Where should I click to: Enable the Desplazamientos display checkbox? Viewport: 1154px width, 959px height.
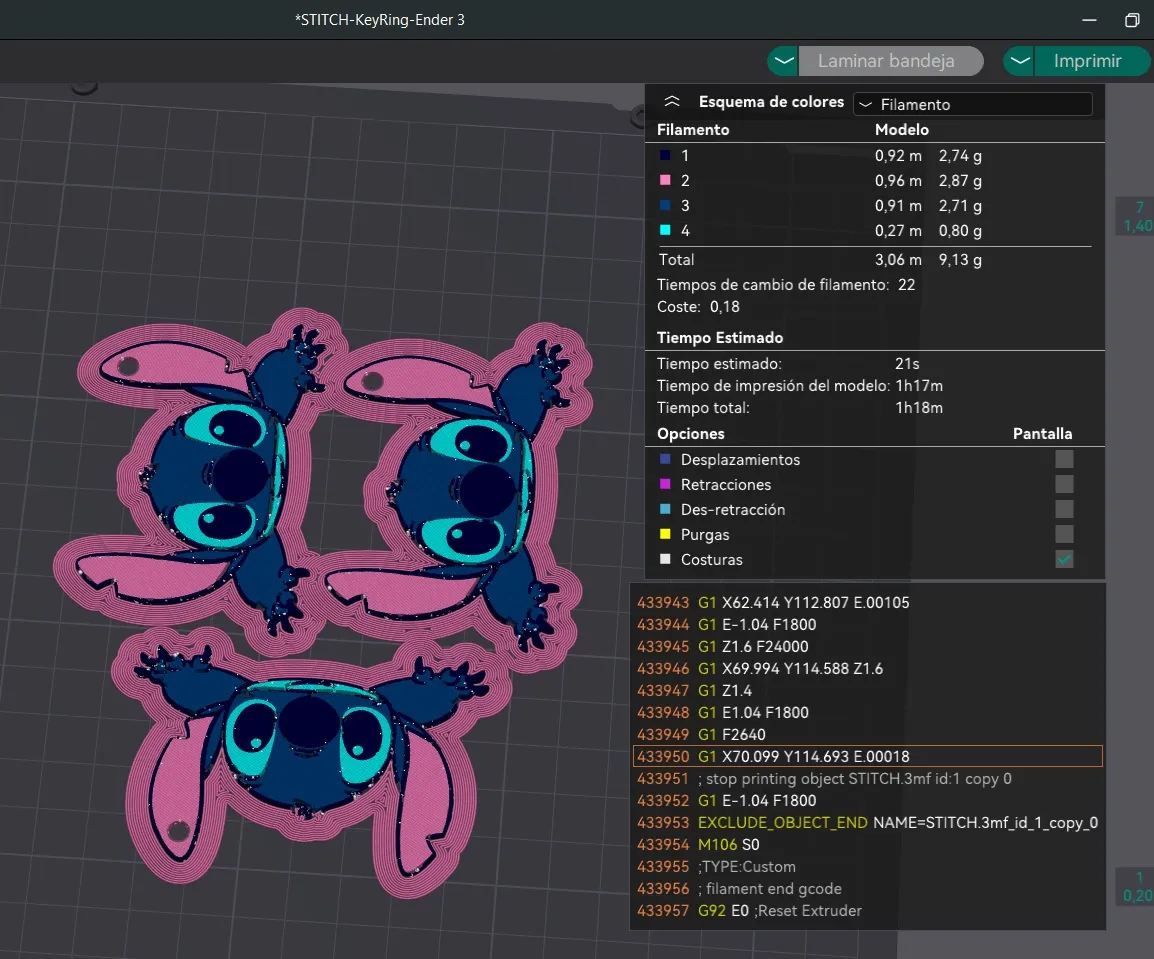tap(1064, 459)
